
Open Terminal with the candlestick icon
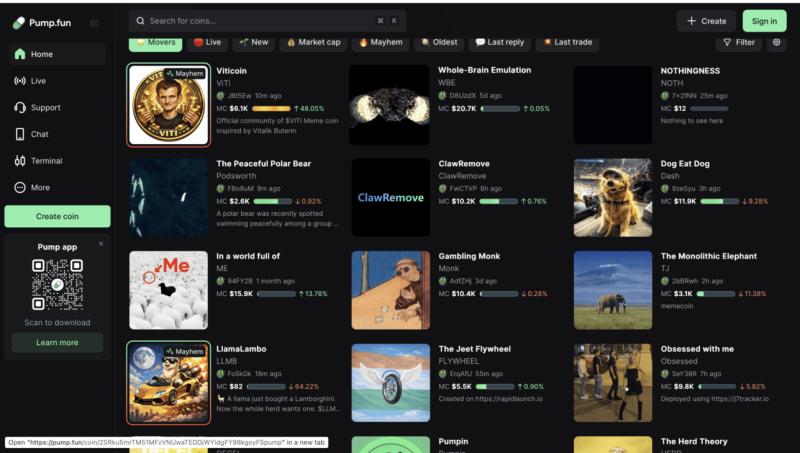(x=46, y=161)
